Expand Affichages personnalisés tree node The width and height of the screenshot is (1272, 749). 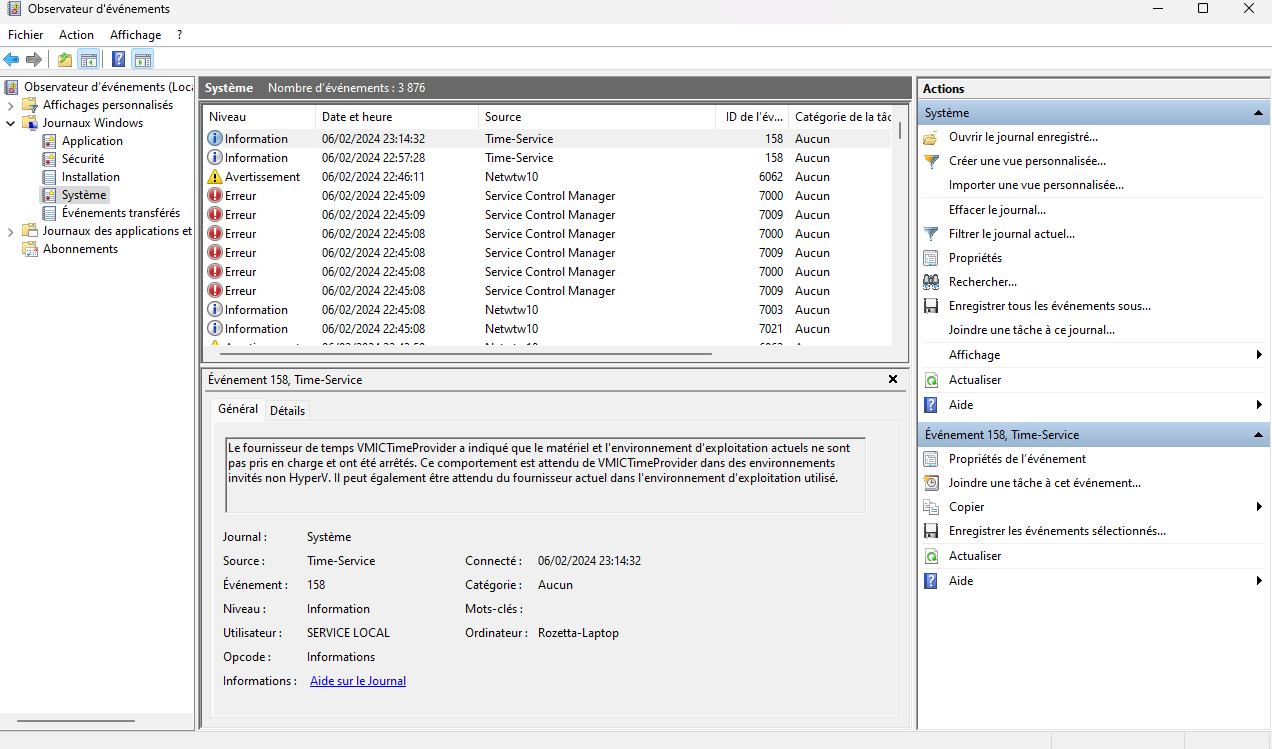pyautogui.click(x=11, y=105)
